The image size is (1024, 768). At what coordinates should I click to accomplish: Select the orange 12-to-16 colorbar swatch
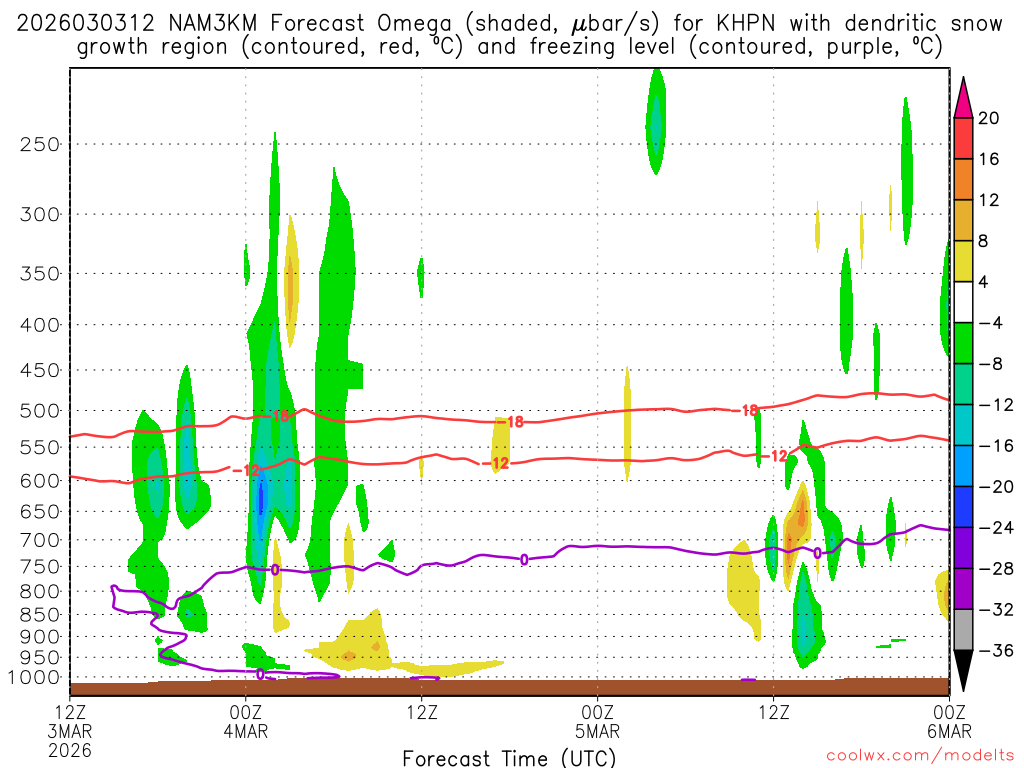[963, 179]
